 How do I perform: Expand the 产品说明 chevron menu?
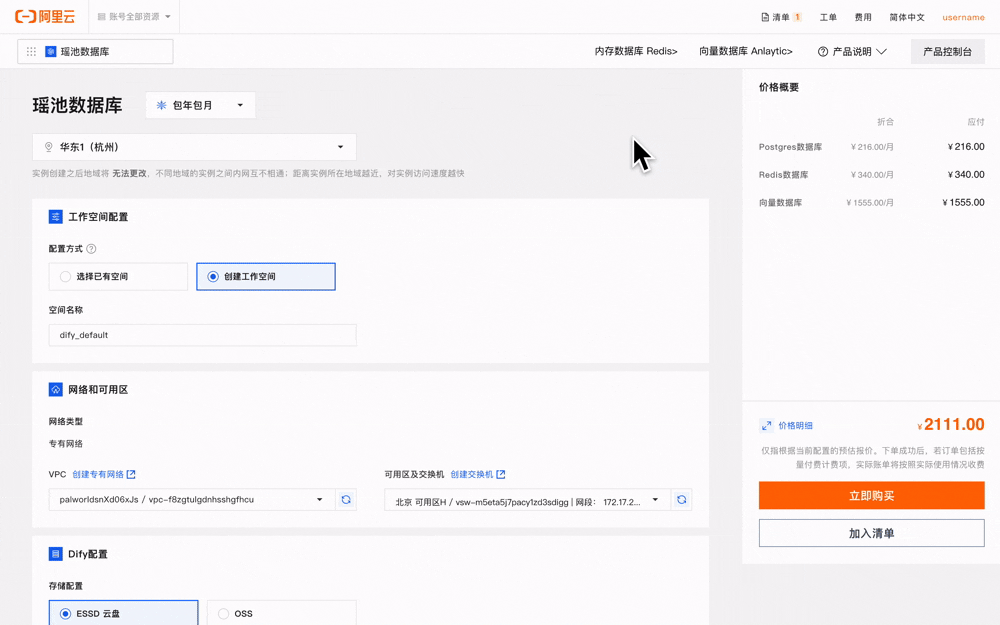pos(881,52)
